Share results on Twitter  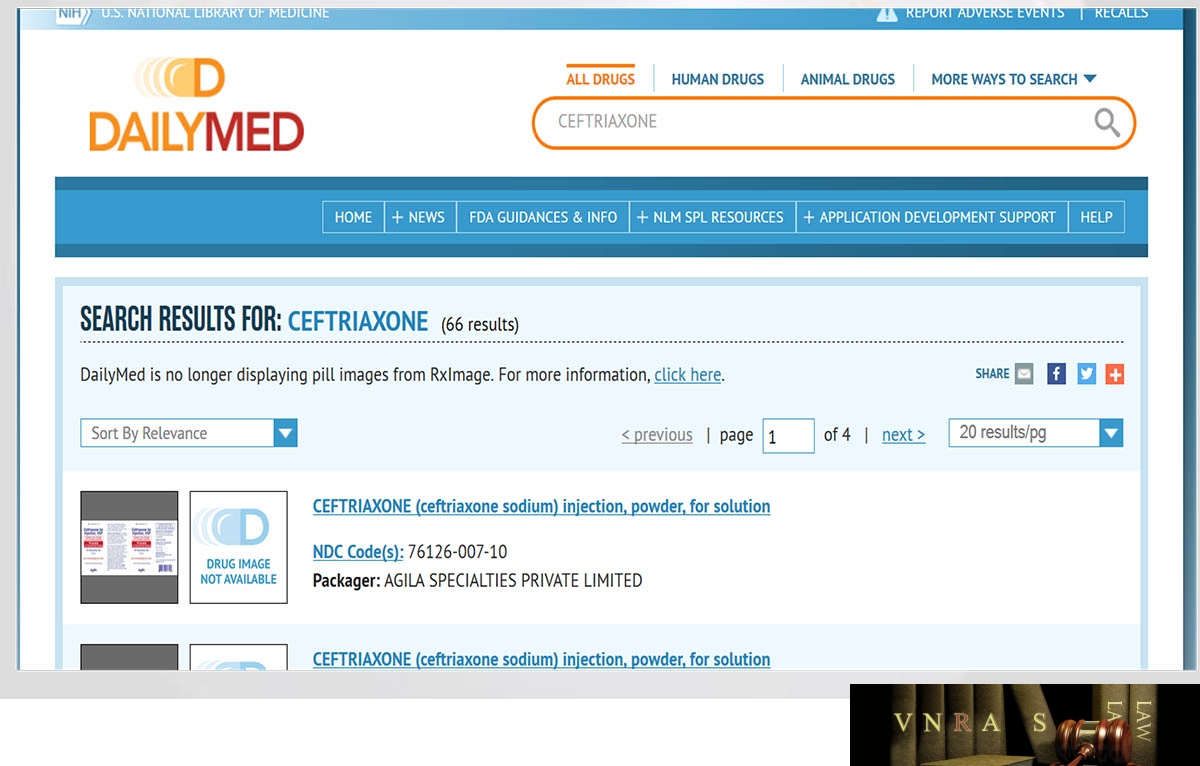(x=1086, y=374)
